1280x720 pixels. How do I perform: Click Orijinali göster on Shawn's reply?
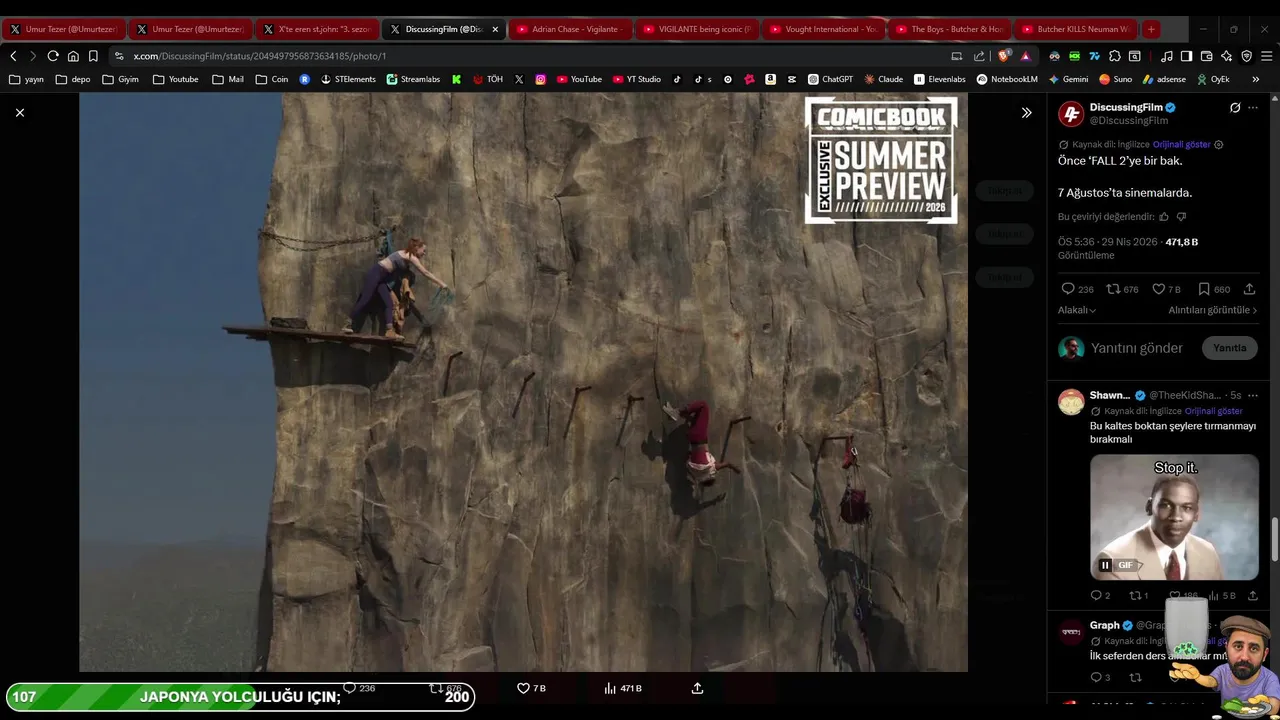(1213, 411)
